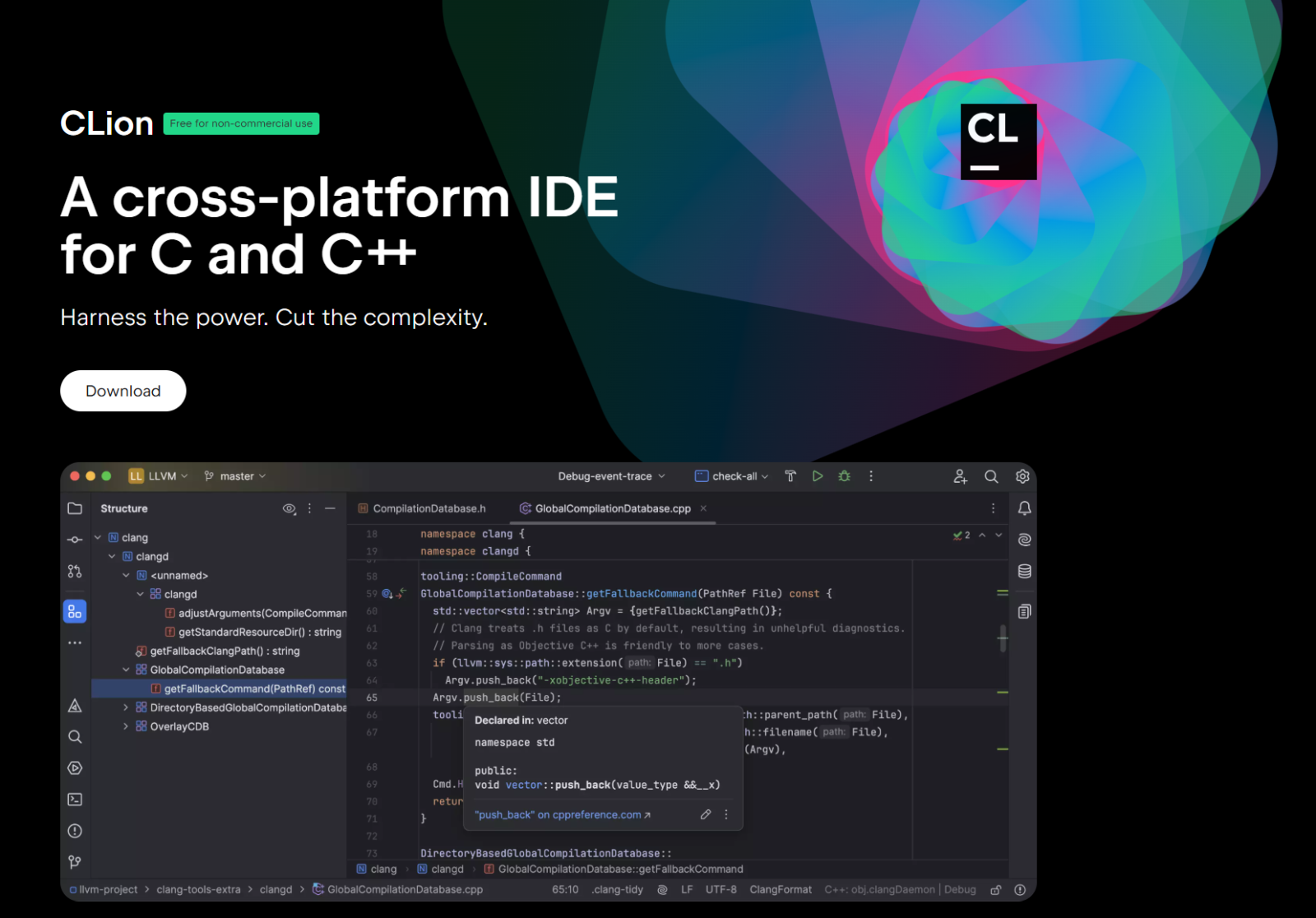Image resolution: width=1316 pixels, height=918 pixels.
Task: Open Code With Me collaborator icon
Action: [960, 475]
